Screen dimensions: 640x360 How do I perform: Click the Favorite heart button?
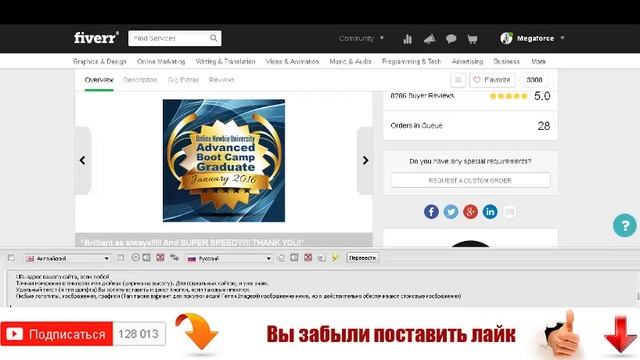point(492,80)
